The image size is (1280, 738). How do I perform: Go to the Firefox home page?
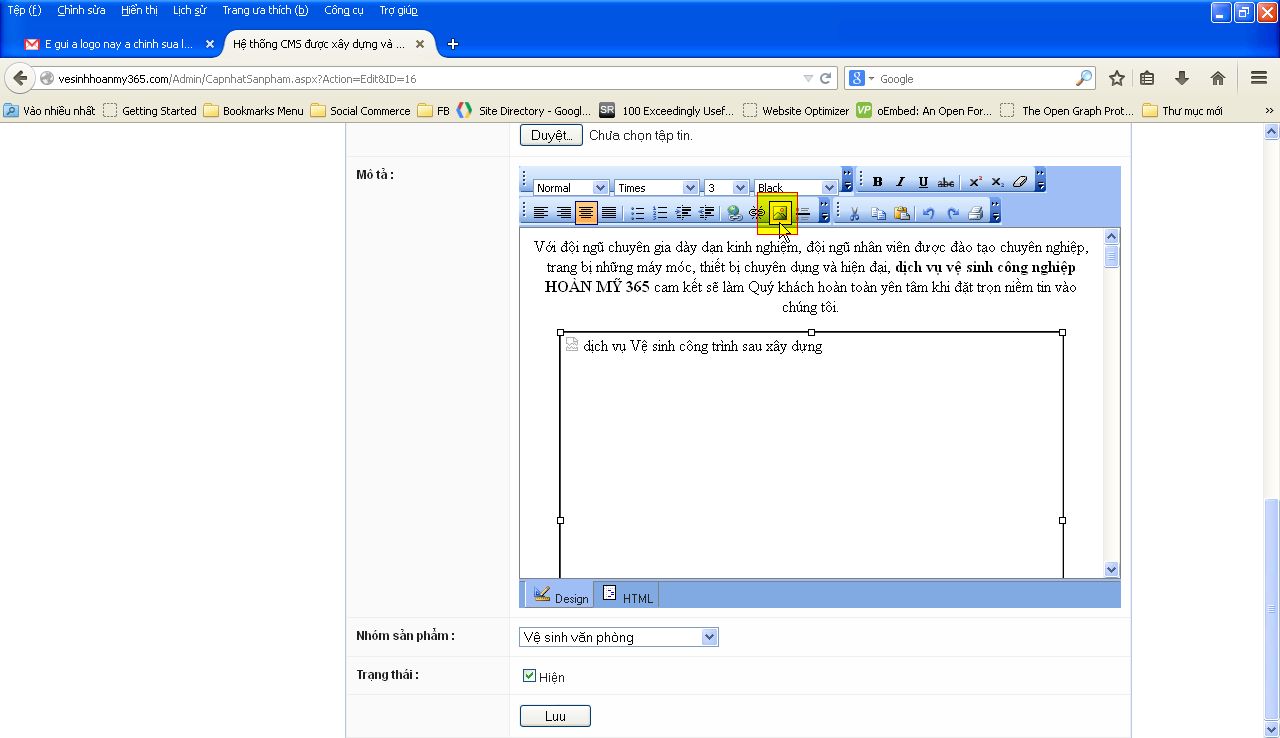click(x=1218, y=78)
